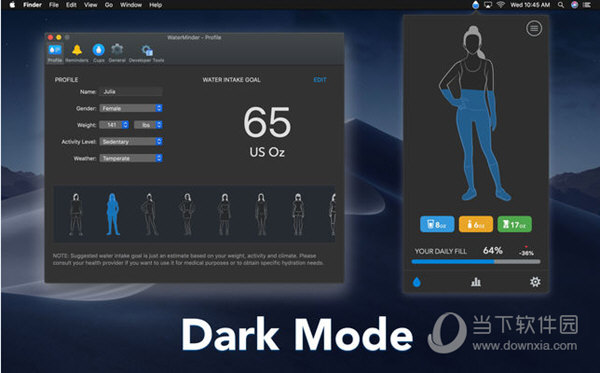Log the blue 8 oz cup button
This screenshot has height=373, width=600.
coord(437,224)
